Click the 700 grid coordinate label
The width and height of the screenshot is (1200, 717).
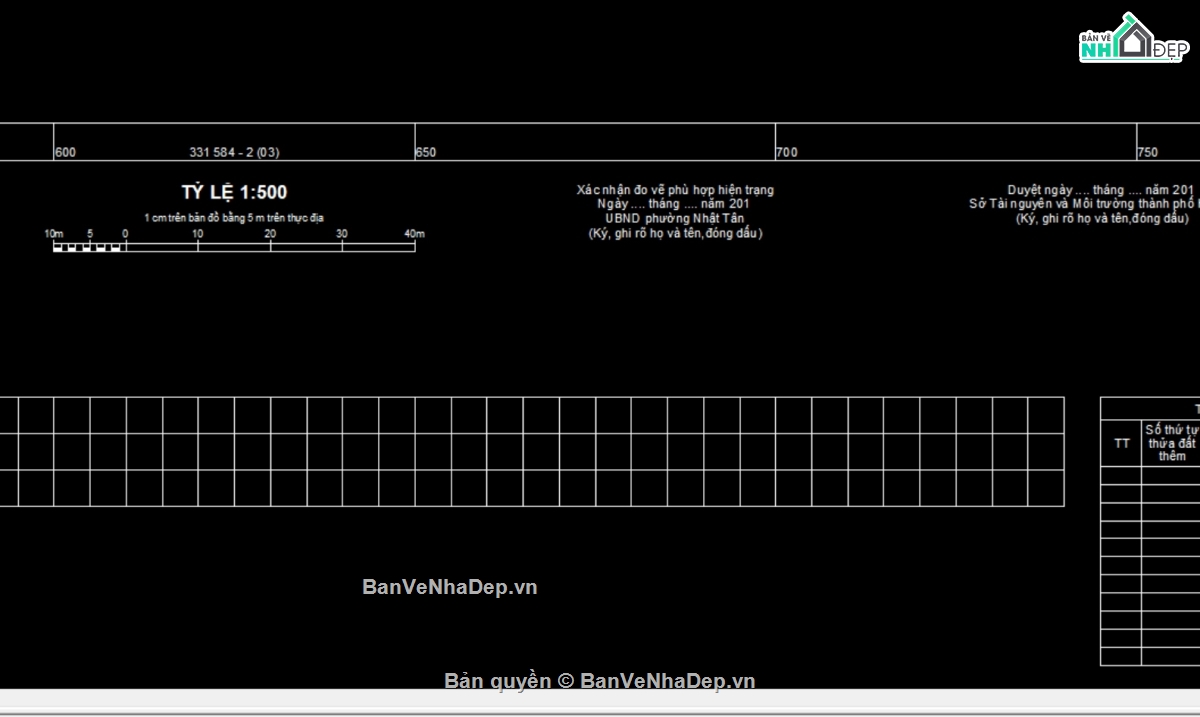[x=787, y=153]
